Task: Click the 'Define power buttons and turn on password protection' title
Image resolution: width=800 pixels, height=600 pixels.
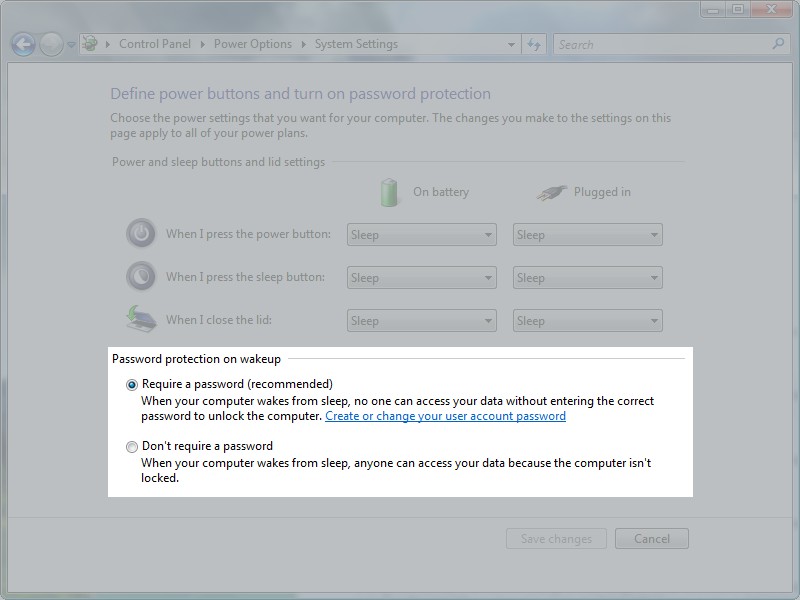Action: (x=301, y=94)
